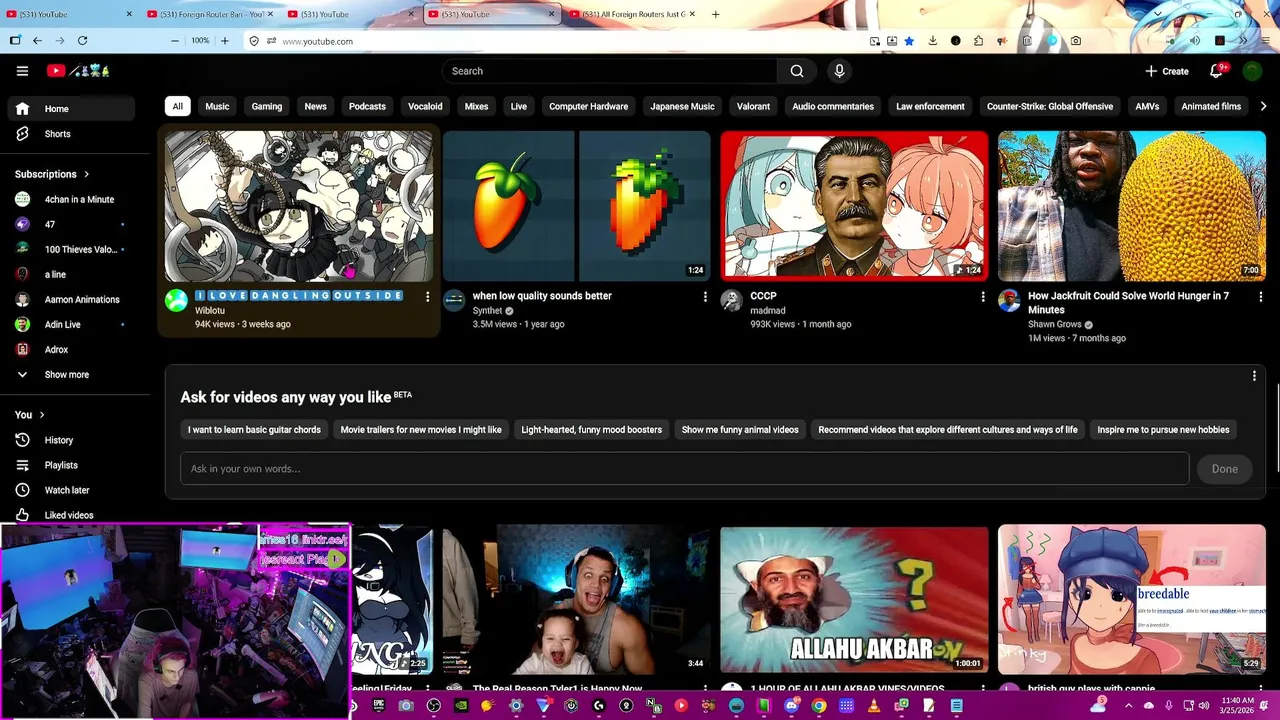The width and height of the screenshot is (1280, 720).
Task: Choose 'Show me funny animal videos' suggestion
Action: click(x=740, y=430)
